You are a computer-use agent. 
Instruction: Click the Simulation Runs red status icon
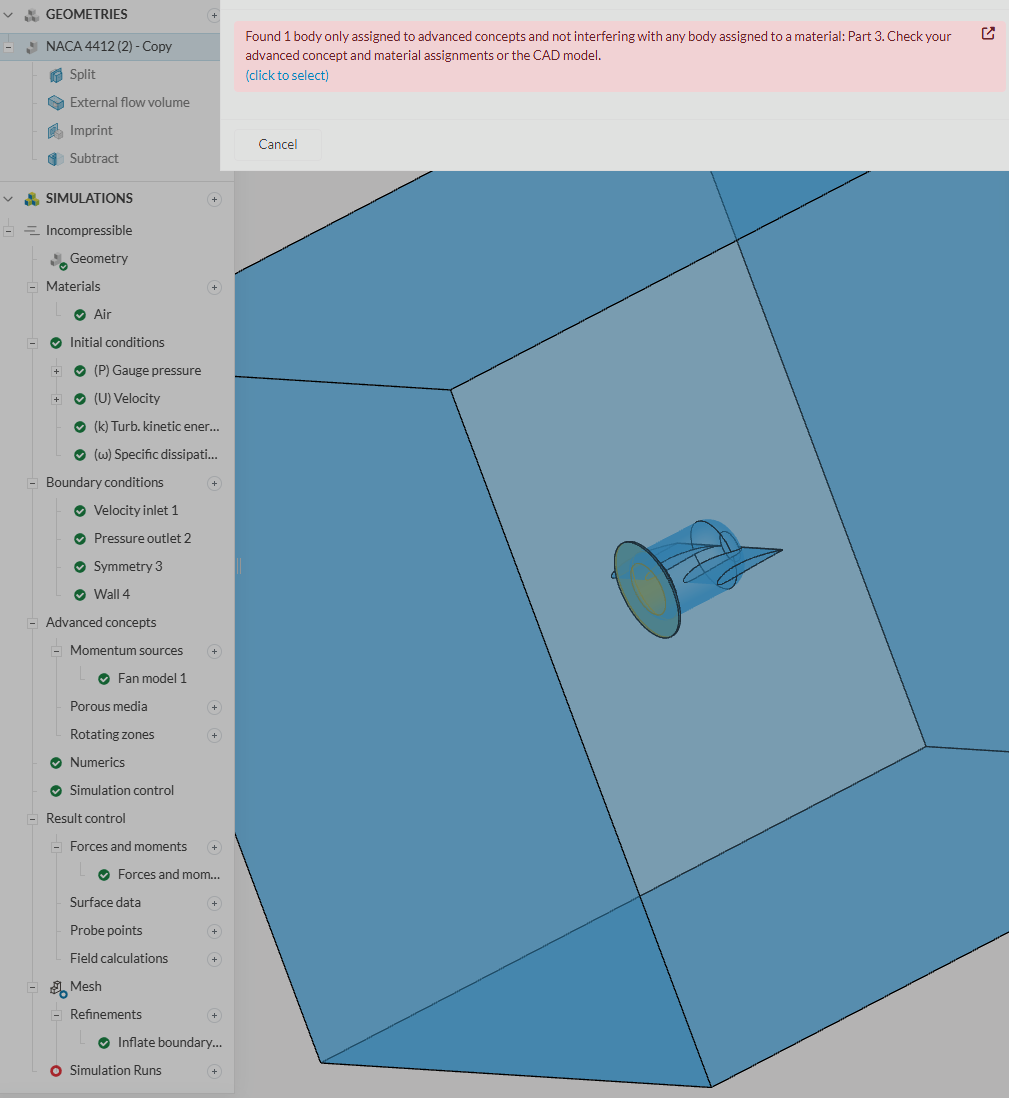tap(56, 1071)
